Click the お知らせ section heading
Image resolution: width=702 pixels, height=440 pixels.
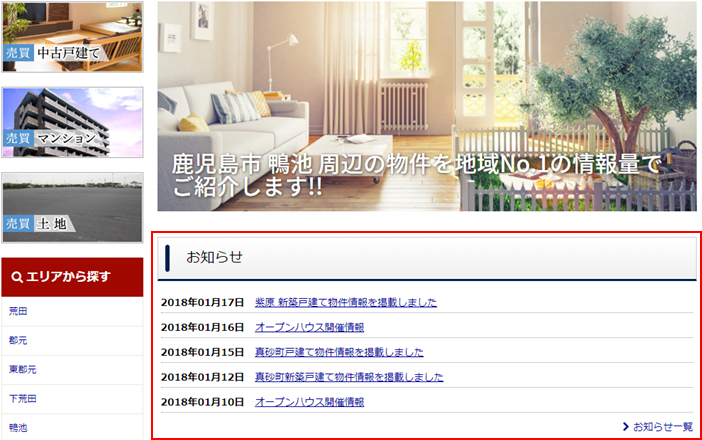tap(215, 257)
